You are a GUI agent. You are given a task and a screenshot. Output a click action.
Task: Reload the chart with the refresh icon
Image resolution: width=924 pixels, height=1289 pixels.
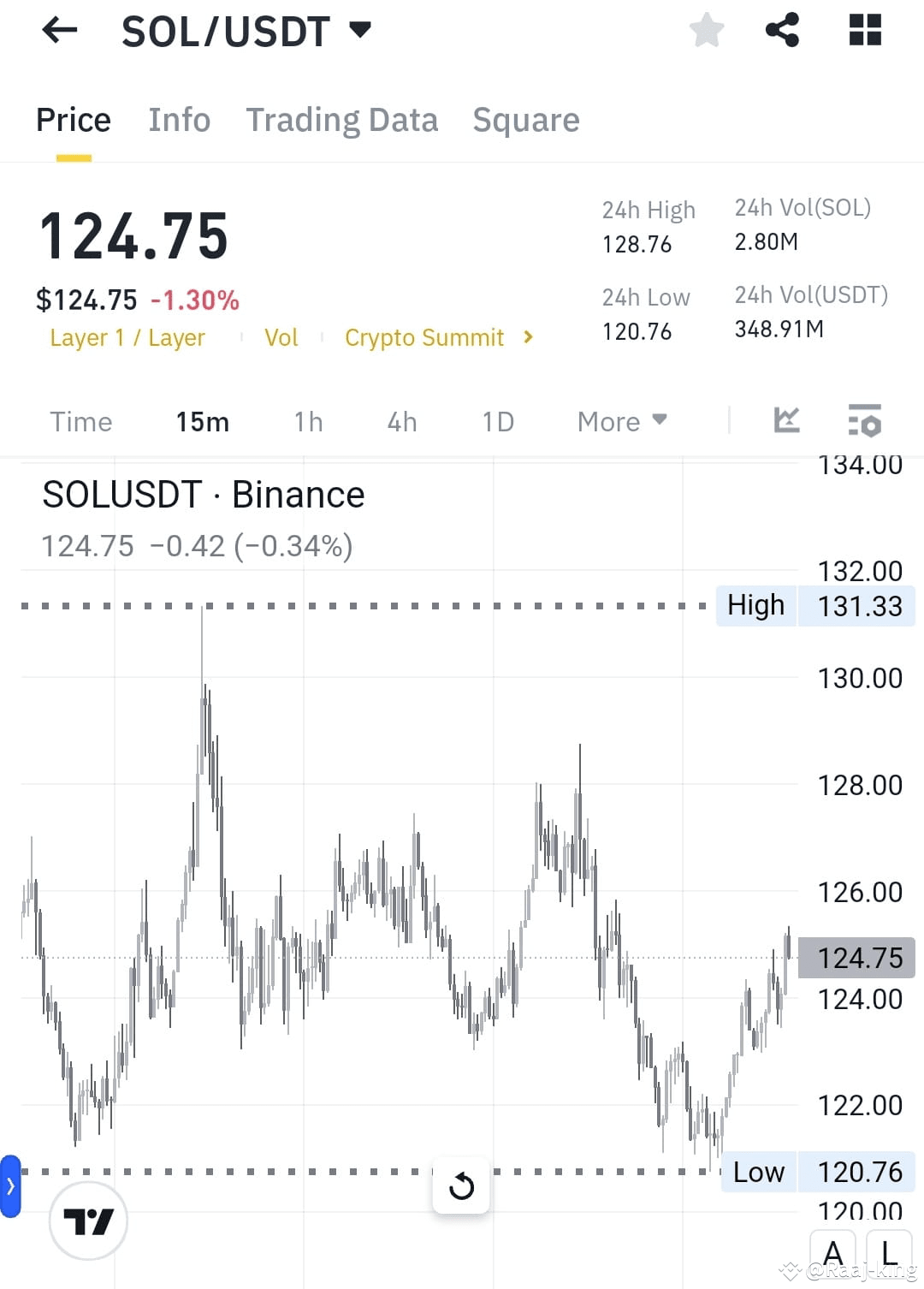click(x=461, y=1186)
